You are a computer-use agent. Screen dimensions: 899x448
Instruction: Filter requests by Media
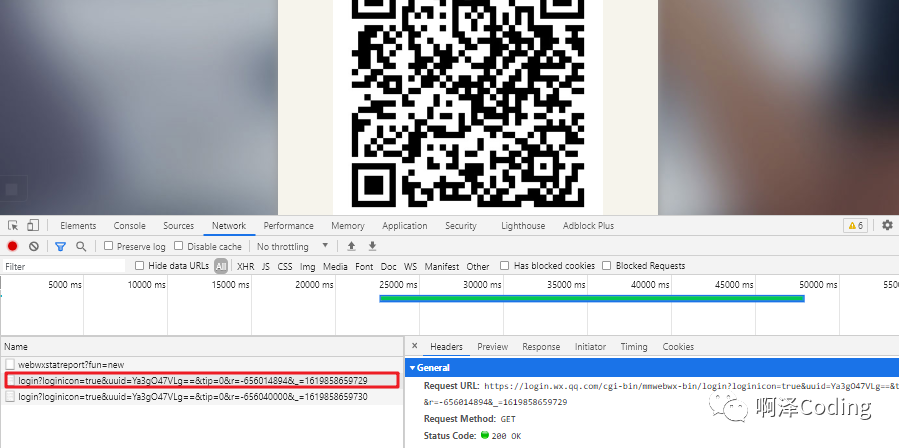335,266
